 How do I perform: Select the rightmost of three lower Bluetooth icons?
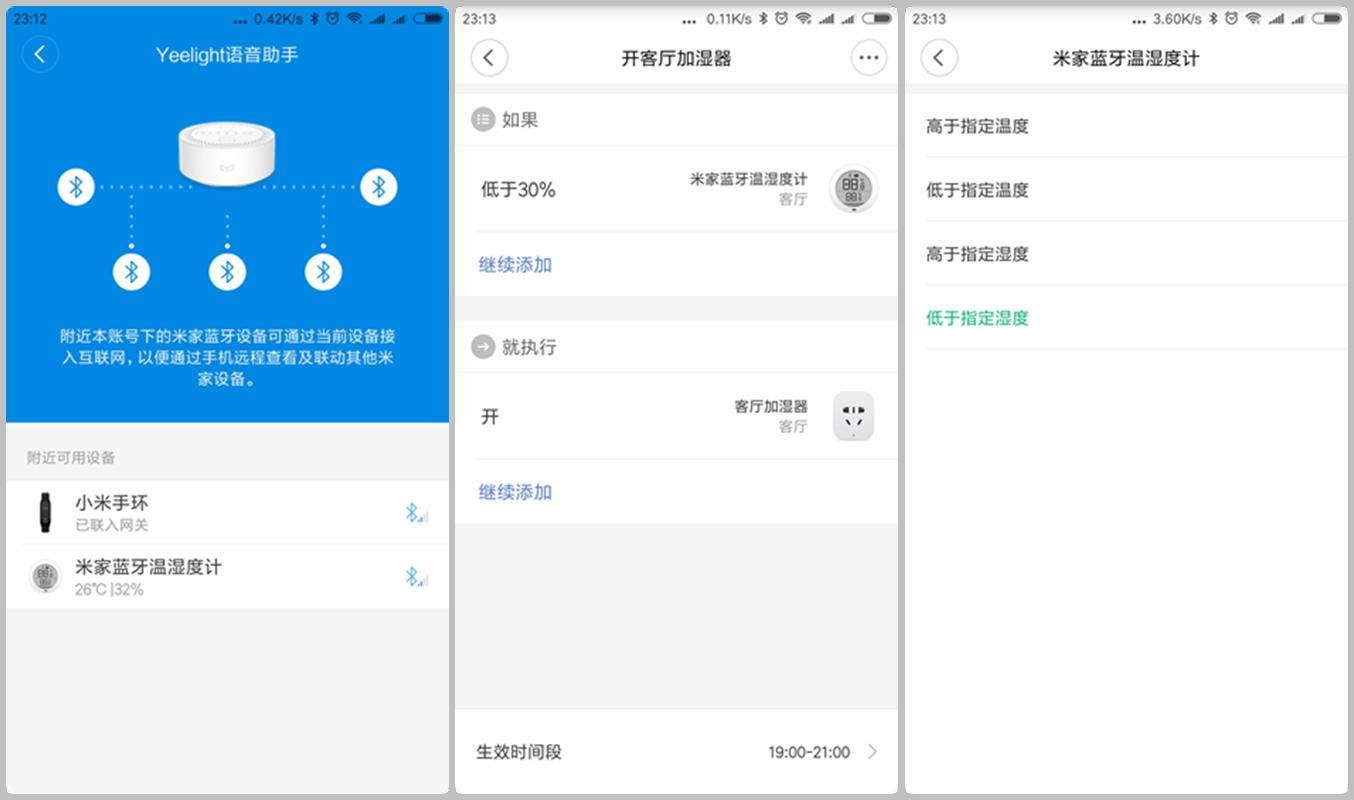pos(323,271)
